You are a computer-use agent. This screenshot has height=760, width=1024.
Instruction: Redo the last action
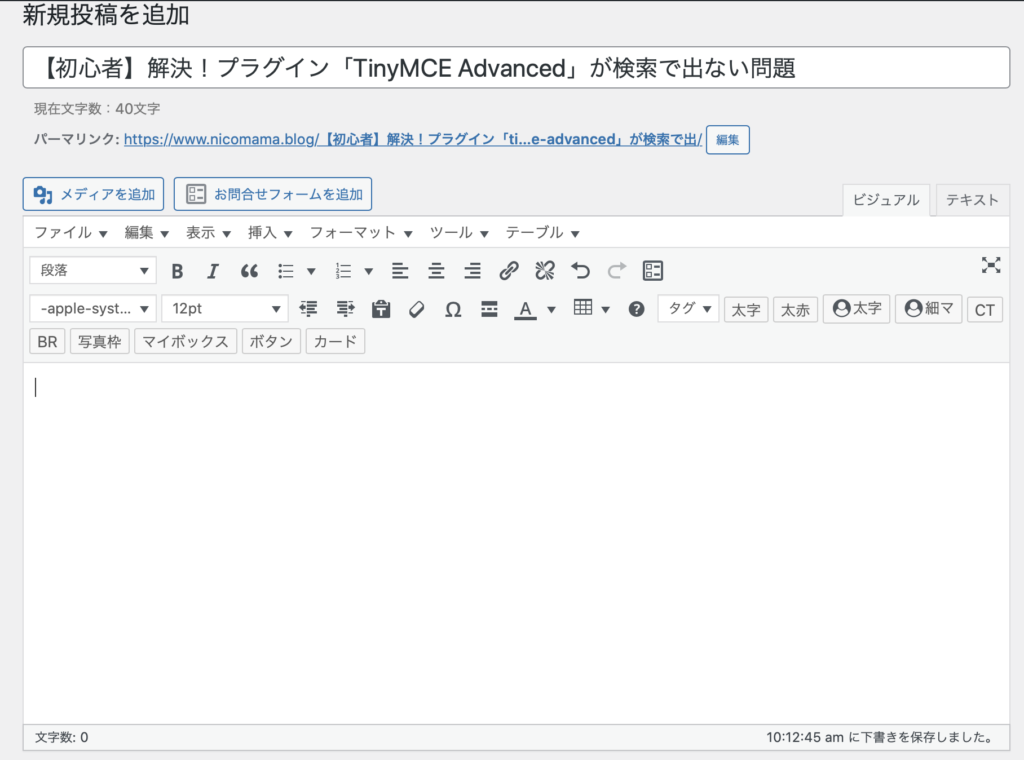point(616,271)
